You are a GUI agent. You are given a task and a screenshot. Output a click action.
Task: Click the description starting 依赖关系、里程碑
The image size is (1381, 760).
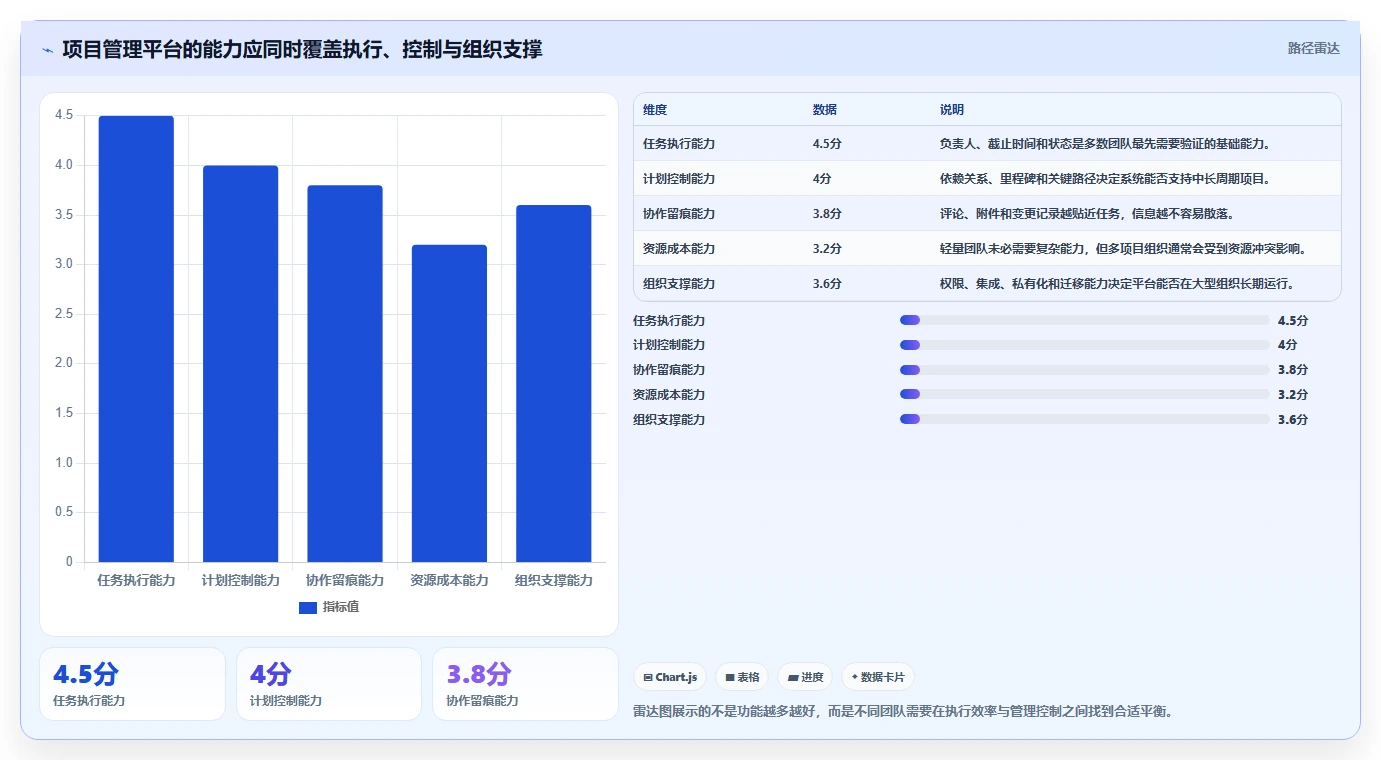pos(1105,179)
